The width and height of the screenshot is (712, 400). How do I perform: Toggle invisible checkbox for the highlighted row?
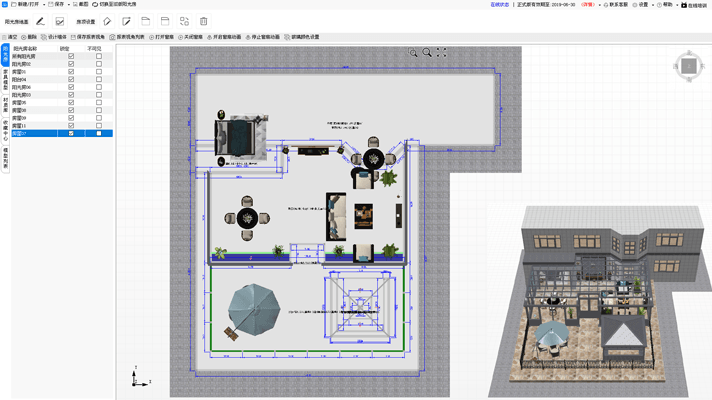point(99,133)
